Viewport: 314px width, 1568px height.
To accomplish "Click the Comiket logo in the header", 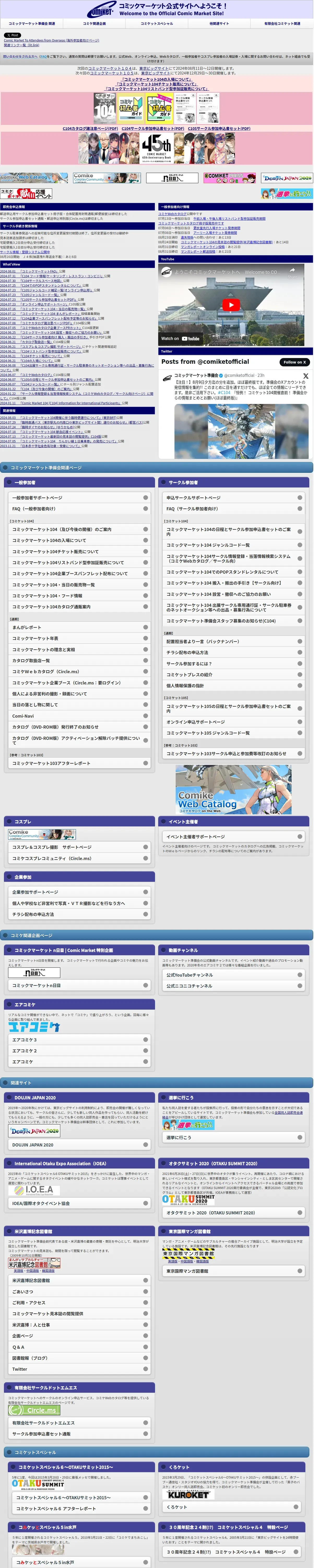I will [x=101, y=10].
